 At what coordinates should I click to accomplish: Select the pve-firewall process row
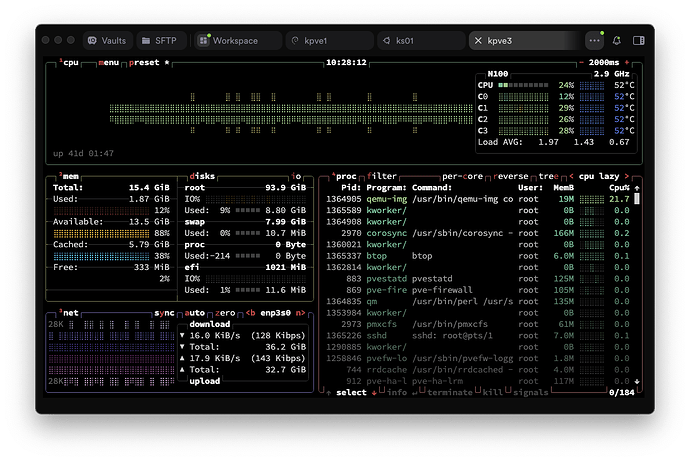(477, 290)
